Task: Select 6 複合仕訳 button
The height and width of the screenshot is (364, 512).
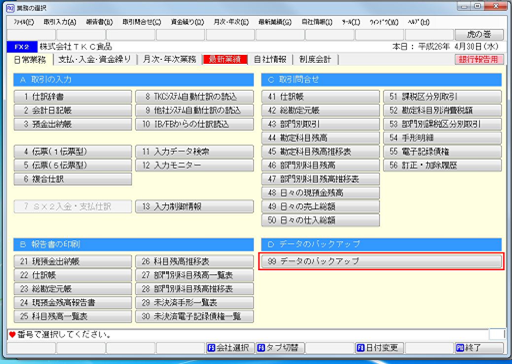Action: coord(73,179)
